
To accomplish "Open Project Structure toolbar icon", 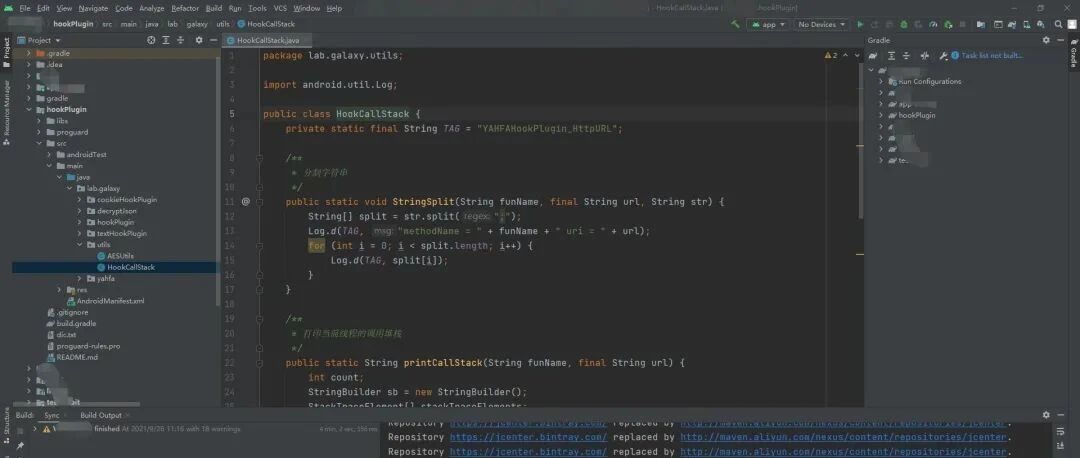I will [981, 24].
